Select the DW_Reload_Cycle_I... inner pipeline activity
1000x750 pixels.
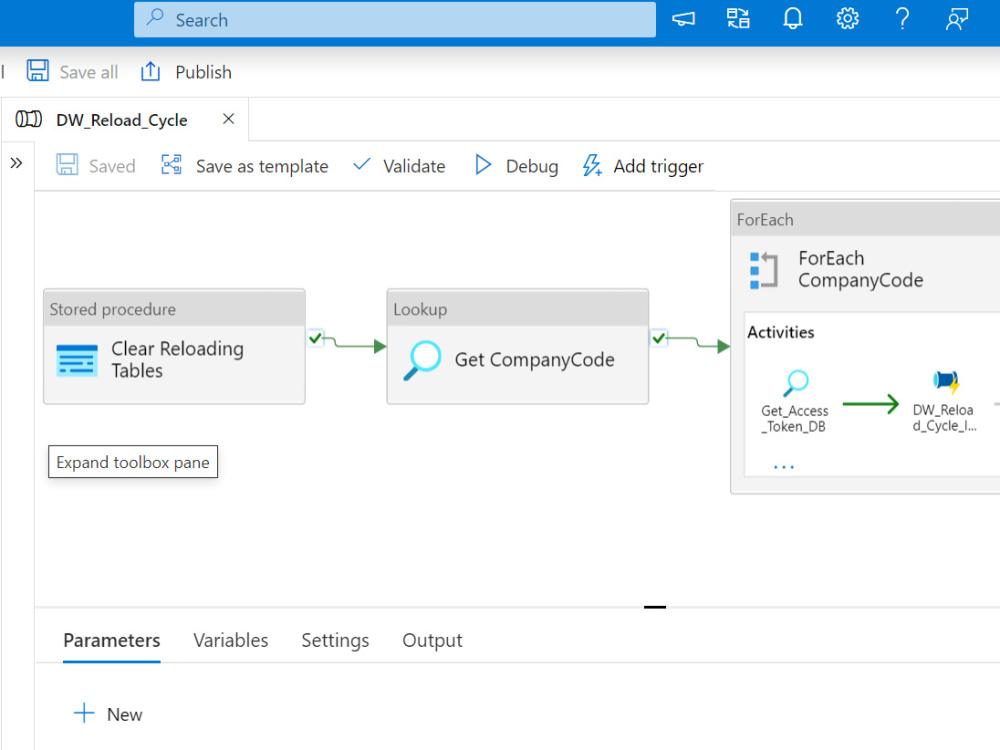[x=944, y=402]
